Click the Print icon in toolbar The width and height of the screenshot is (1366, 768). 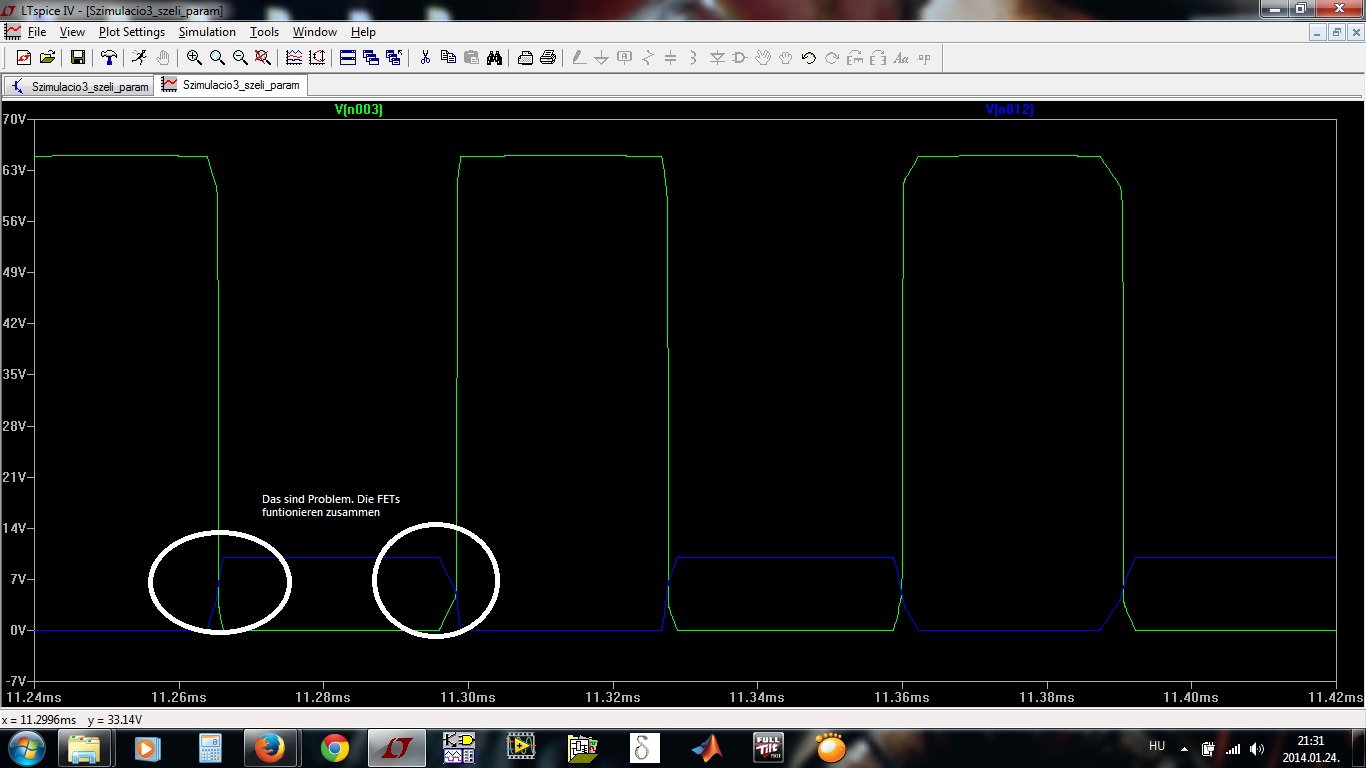[x=548, y=58]
